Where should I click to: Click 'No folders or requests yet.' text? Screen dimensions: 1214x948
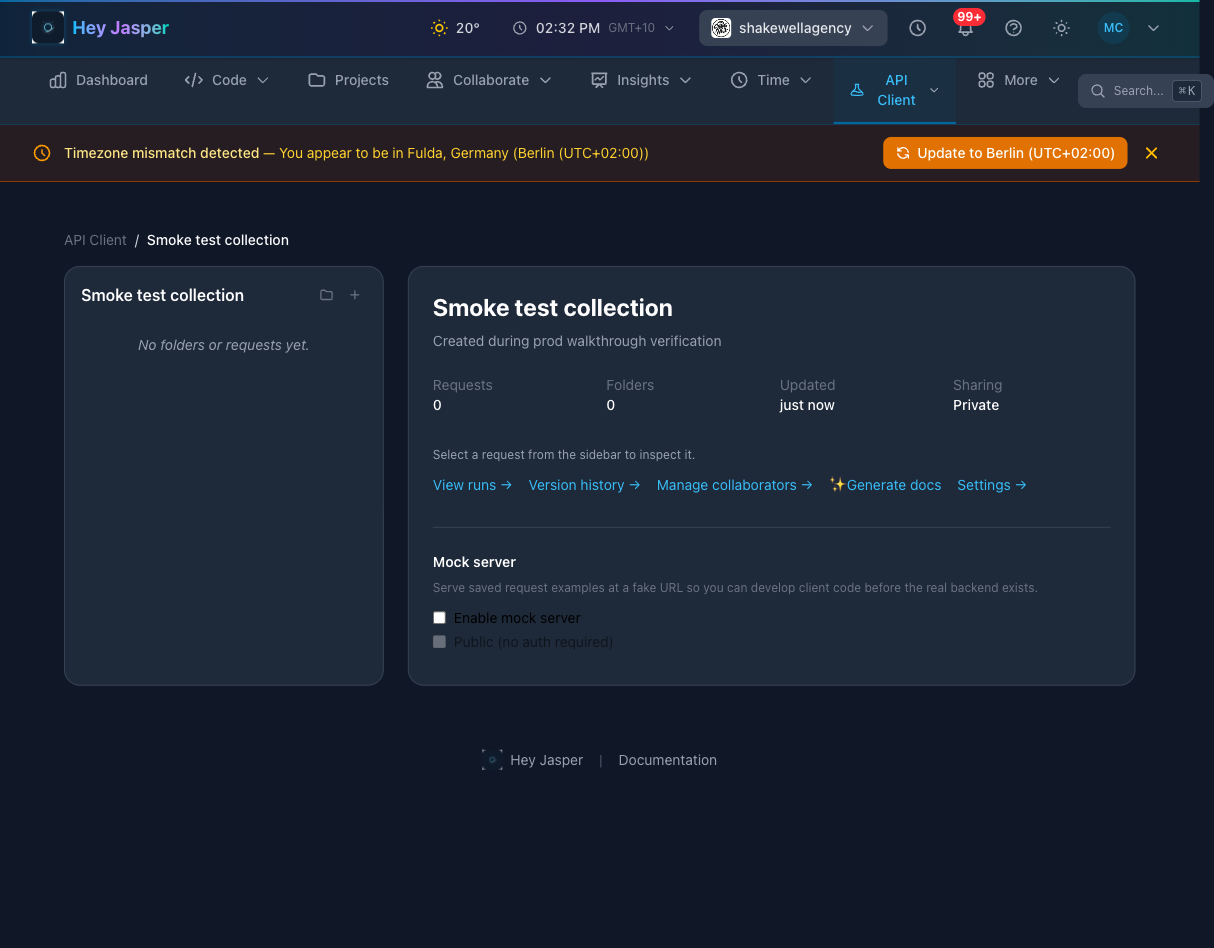(224, 345)
